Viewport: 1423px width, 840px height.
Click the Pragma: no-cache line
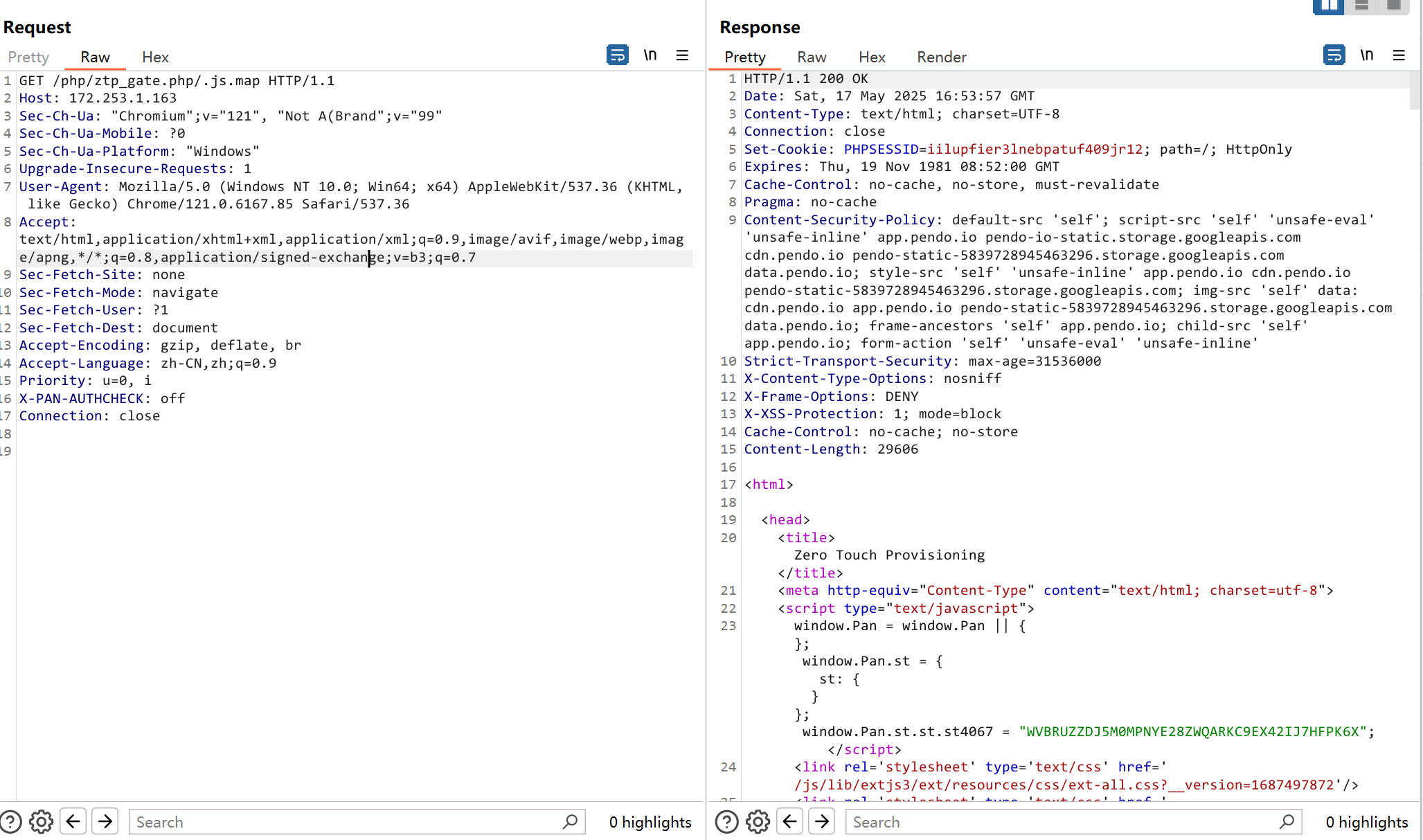click(810, 202)
